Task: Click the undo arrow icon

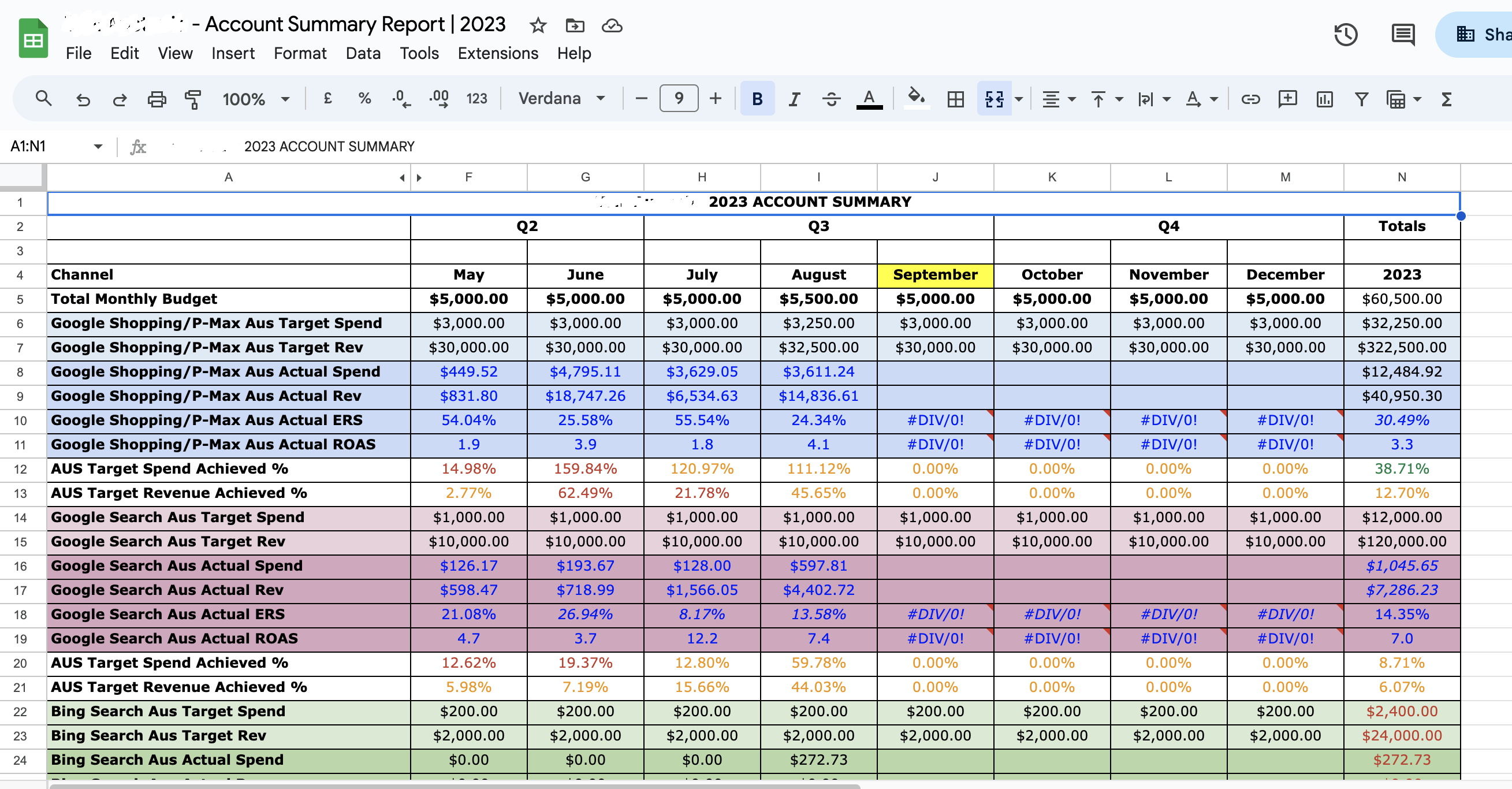Action: [83, 99]
